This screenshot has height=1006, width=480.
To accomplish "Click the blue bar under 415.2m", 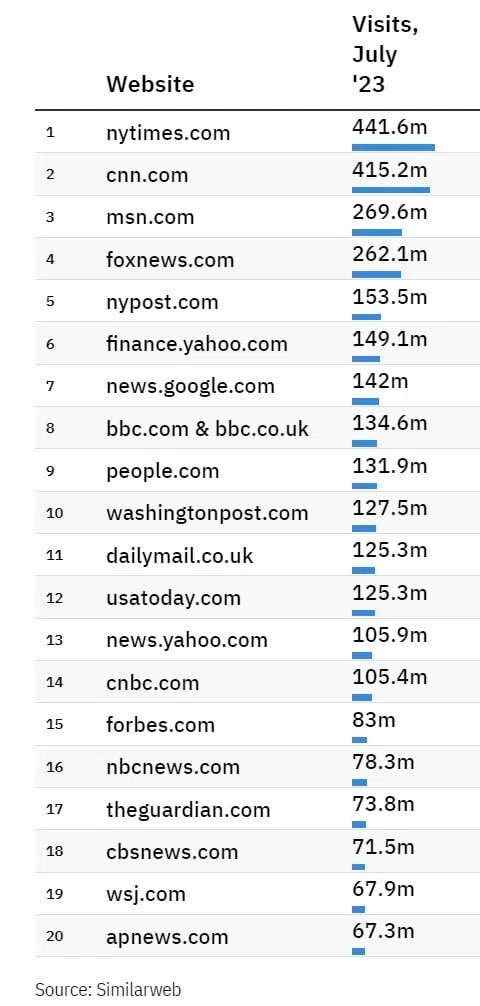I will [391, 189].
